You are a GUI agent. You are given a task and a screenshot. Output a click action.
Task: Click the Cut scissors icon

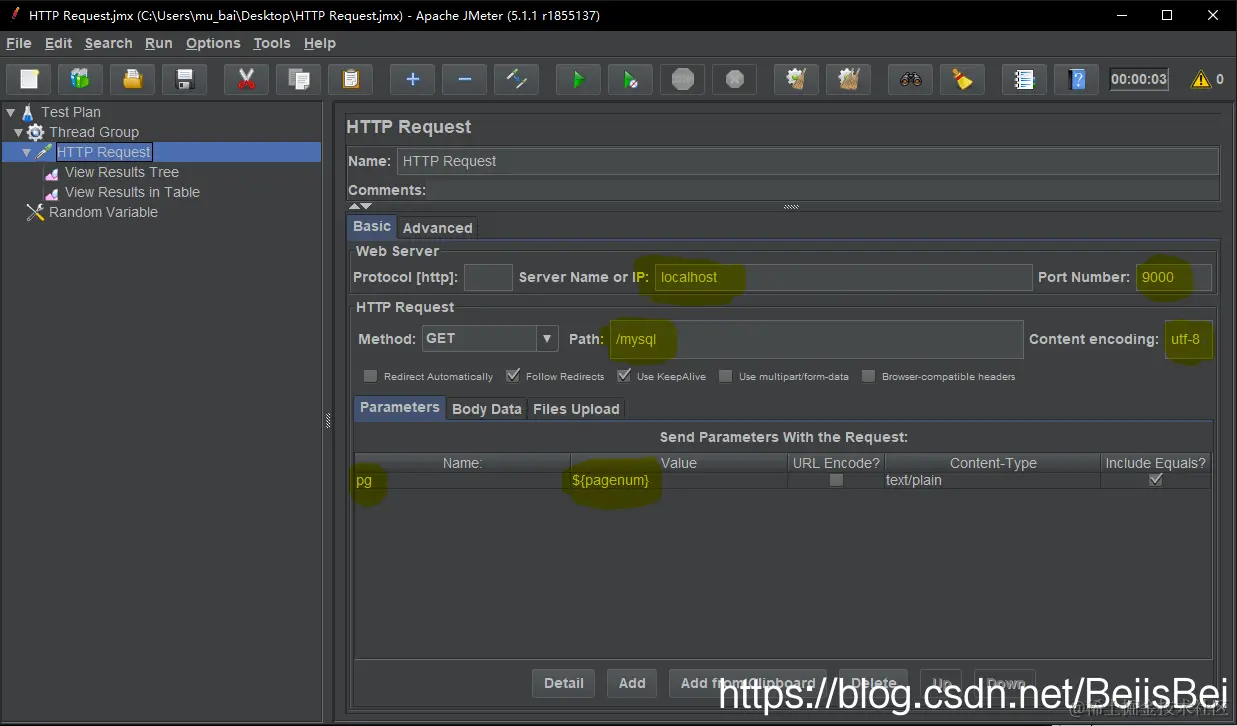[246, 79]
